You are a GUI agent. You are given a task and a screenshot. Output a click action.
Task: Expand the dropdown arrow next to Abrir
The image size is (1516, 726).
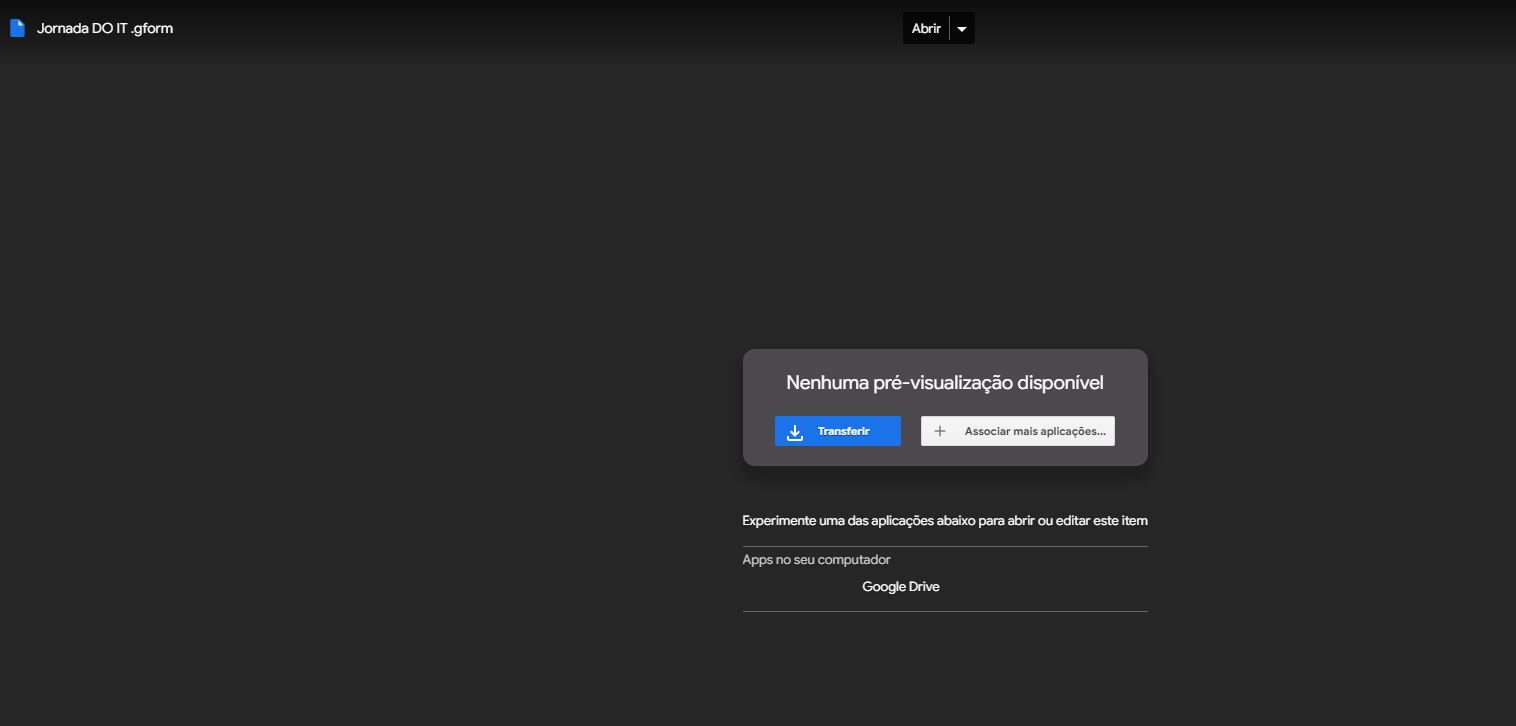[962, 29]
